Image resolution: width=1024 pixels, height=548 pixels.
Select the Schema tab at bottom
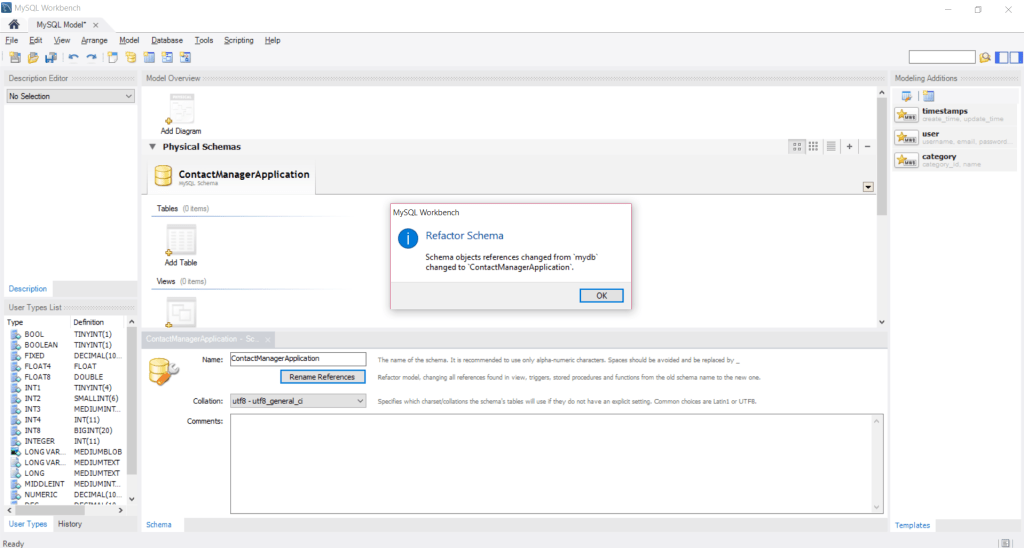tap(159, 524)
